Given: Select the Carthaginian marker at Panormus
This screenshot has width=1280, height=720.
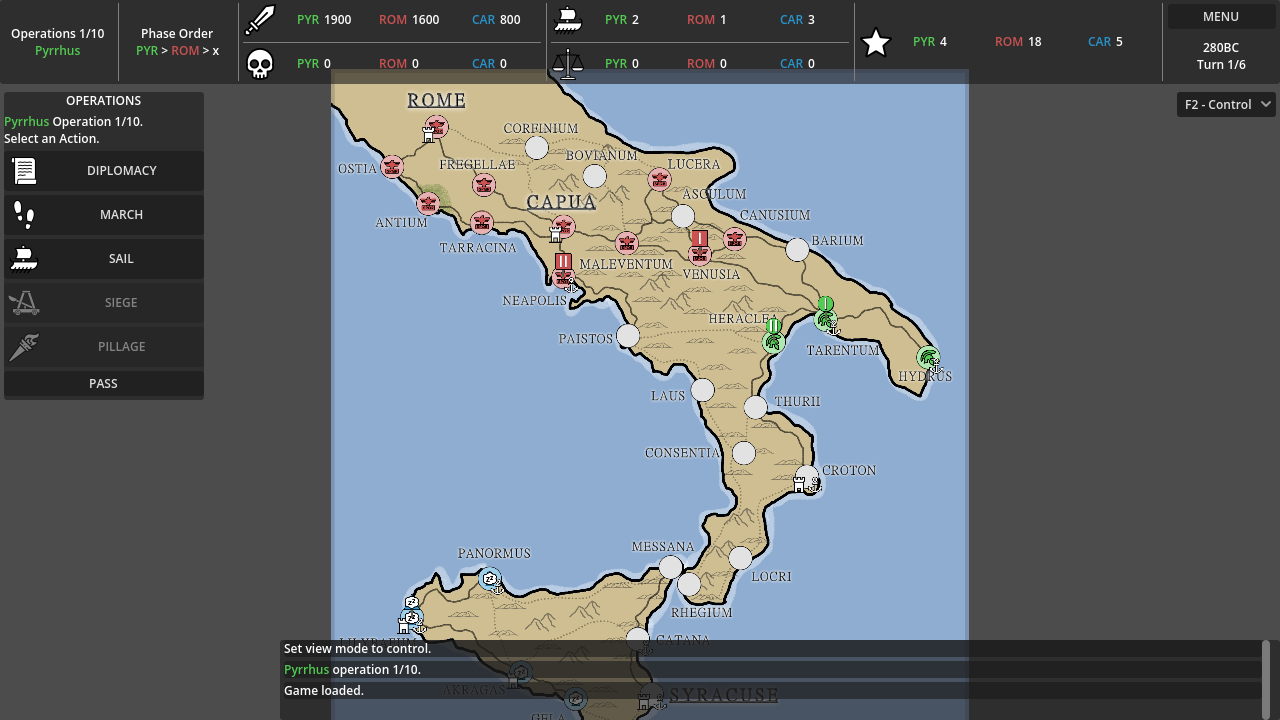Looking at the screenshot, I should pos(490,578).
